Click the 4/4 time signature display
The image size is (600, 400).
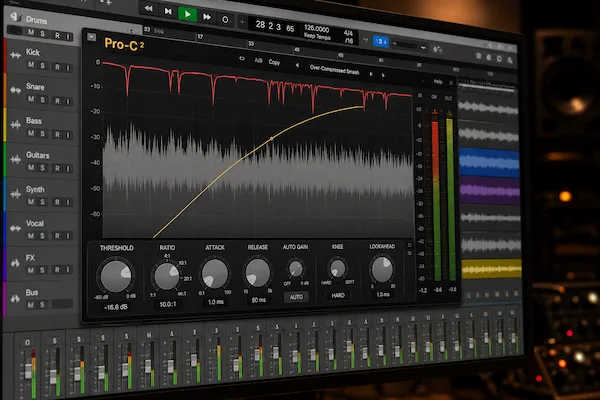pyautogui.click(x=348, y=33)
